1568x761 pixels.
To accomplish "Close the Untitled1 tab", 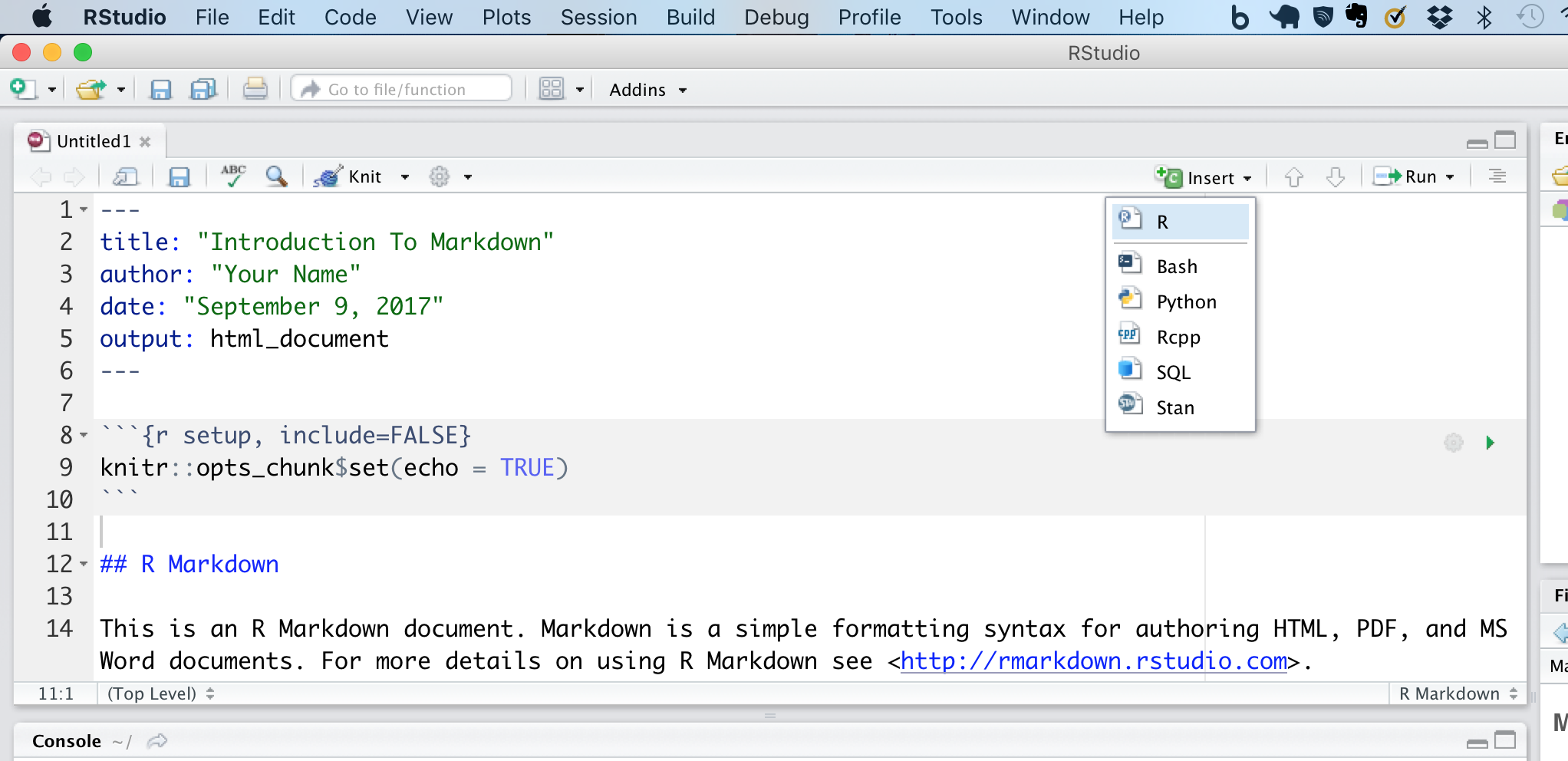I will [x=145, y=141].
